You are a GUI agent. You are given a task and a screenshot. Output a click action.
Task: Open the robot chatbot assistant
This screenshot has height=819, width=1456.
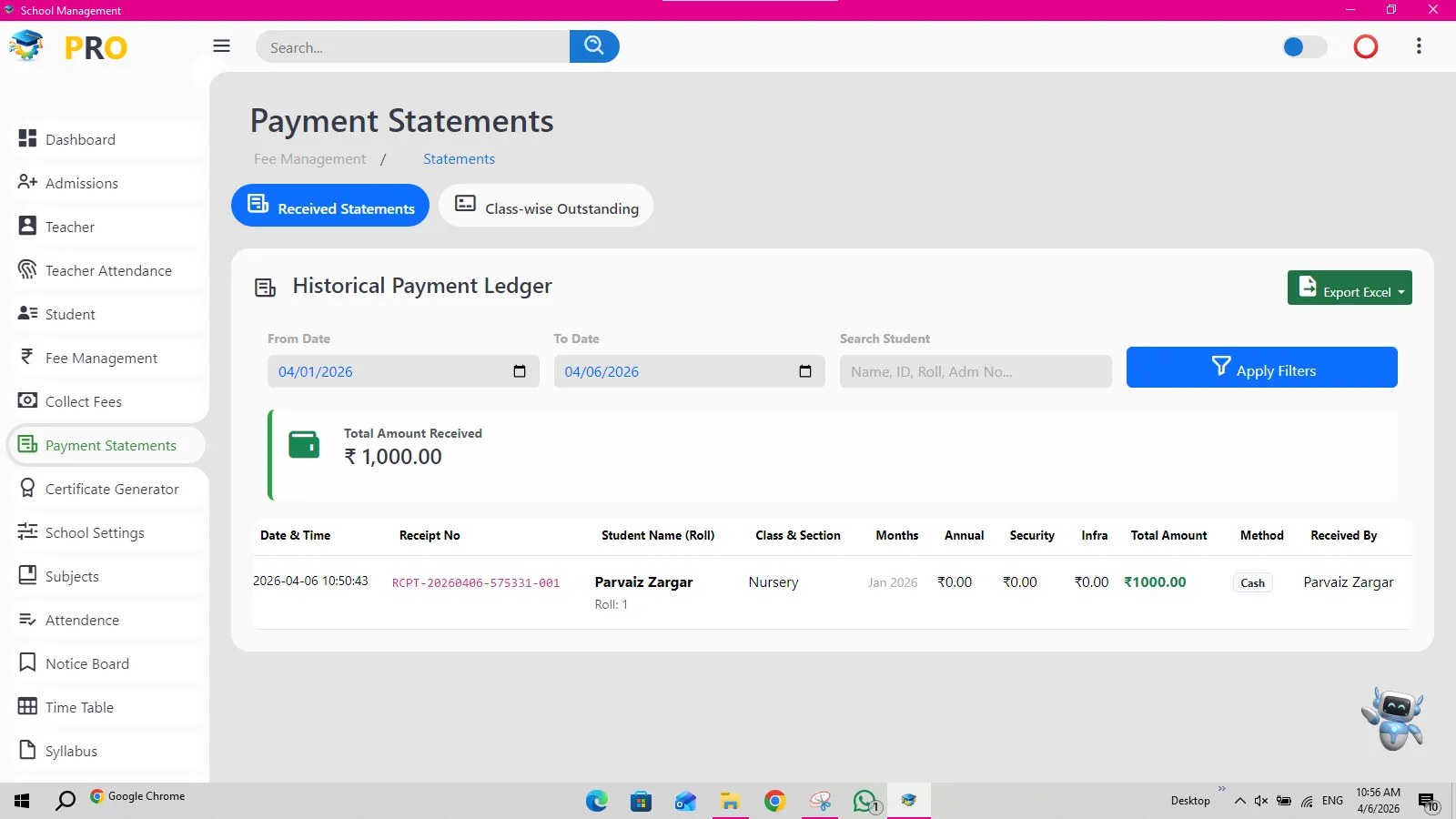point(1393,718)
